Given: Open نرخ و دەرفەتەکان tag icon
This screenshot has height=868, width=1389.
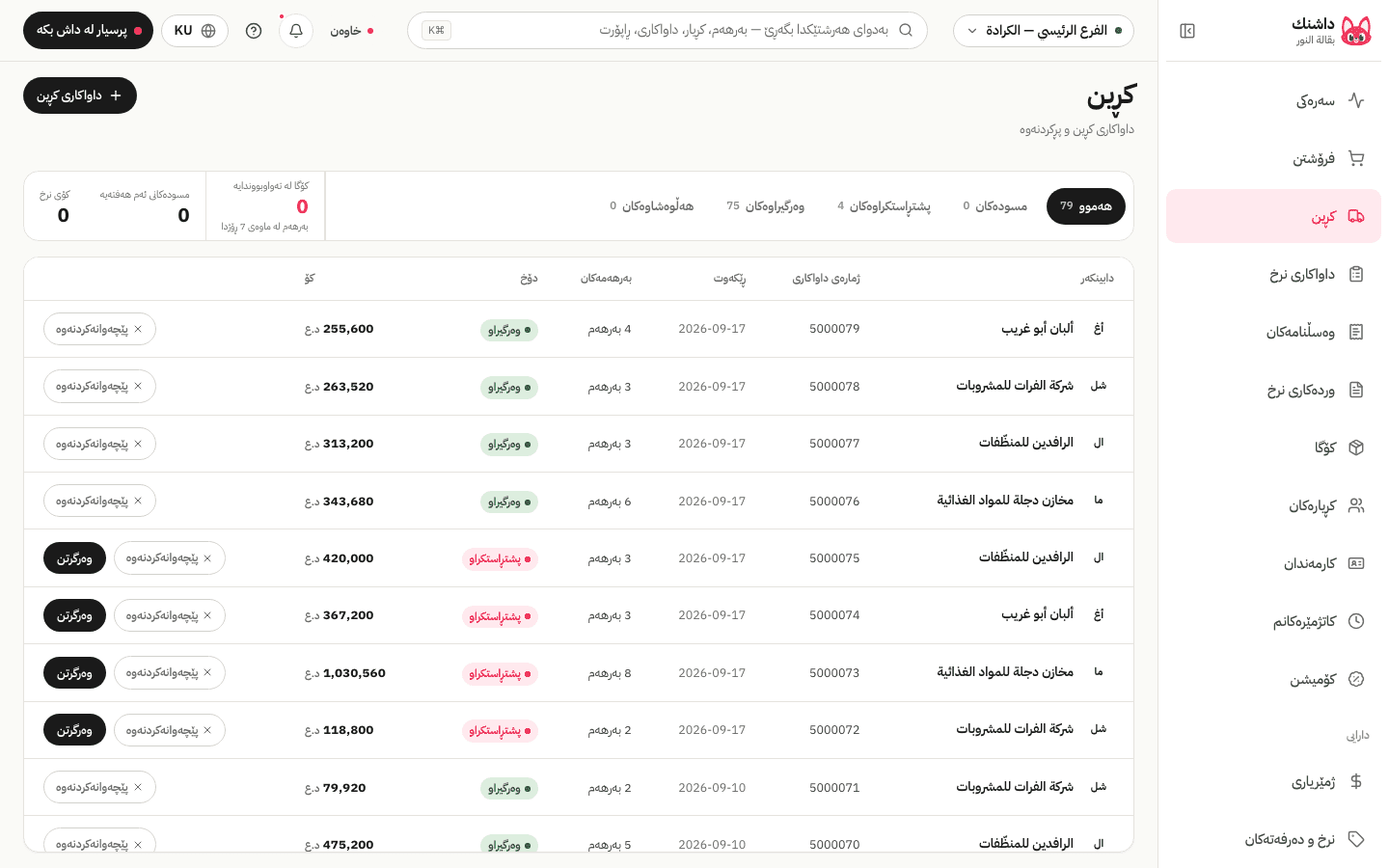Looking at the screenshot, I should [1356, 839].
